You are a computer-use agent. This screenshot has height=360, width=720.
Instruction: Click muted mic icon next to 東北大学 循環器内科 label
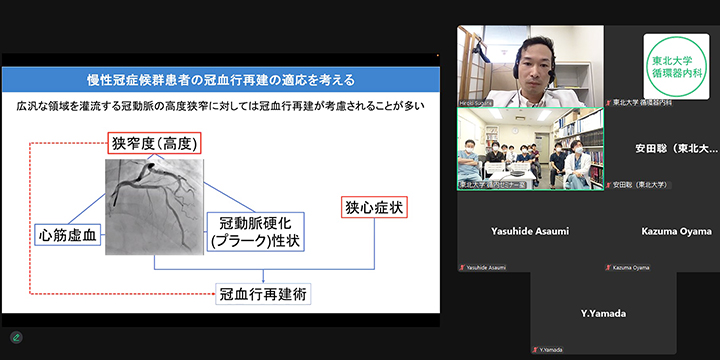point(608,103)
